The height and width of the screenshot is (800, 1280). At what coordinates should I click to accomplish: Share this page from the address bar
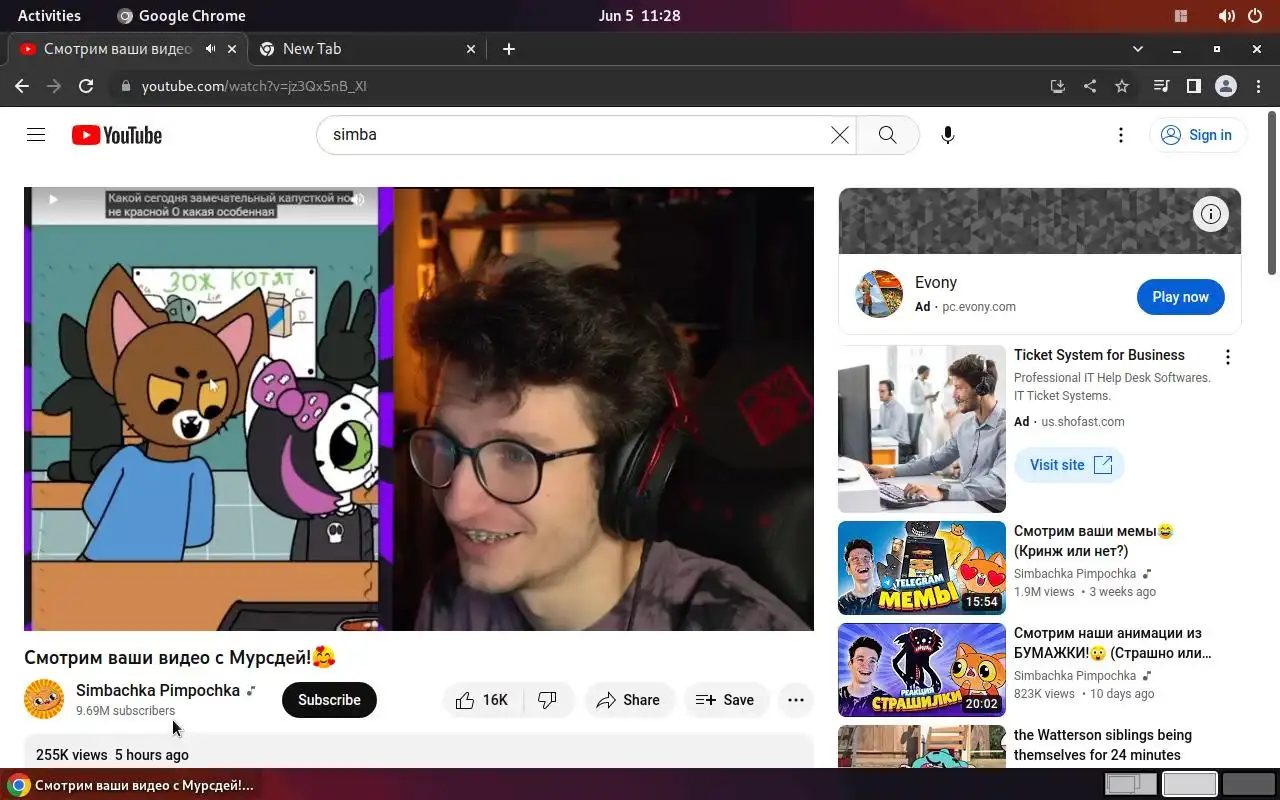pos(1090,86)
